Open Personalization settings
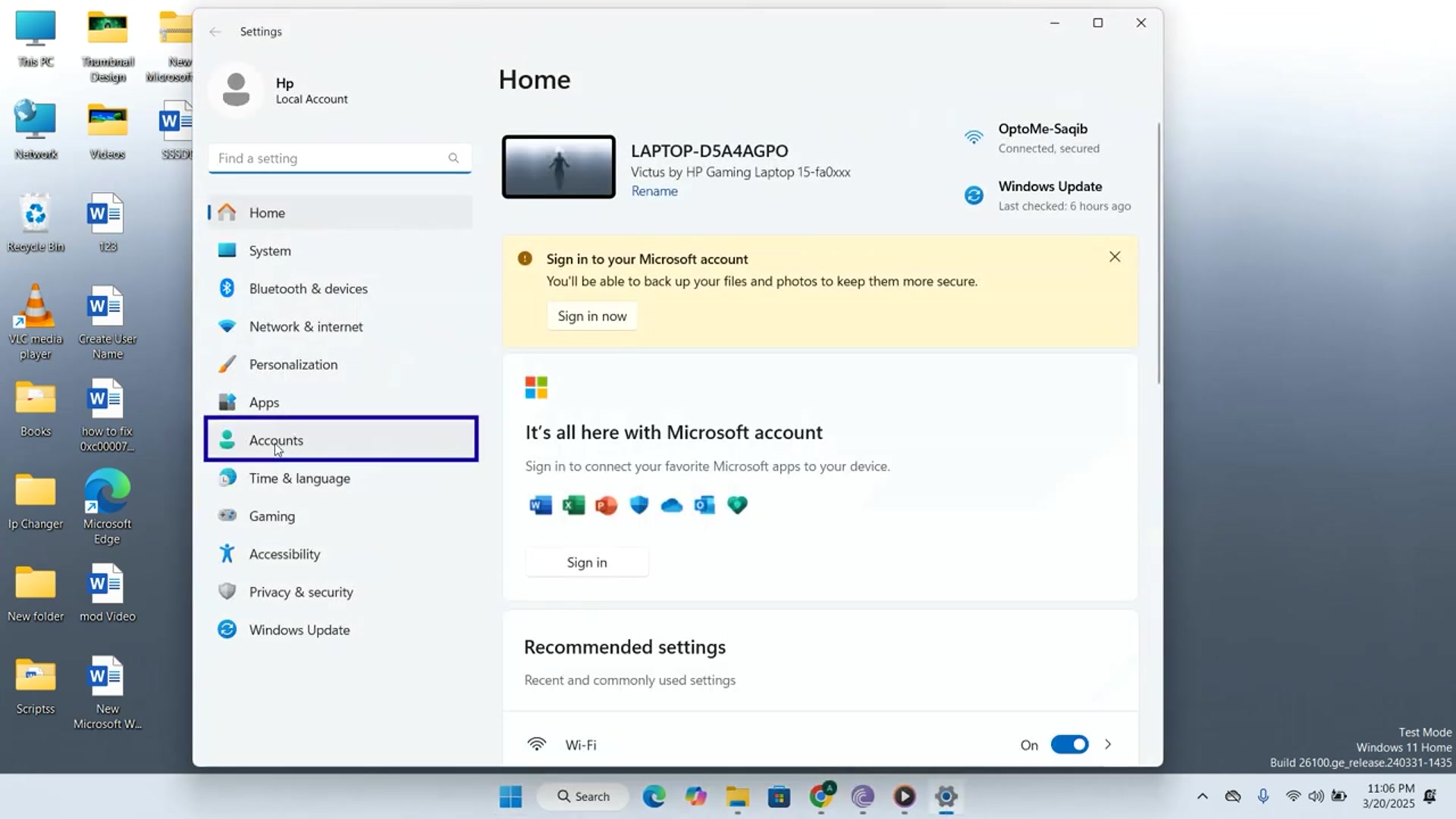Image resolution: width=1456 pixels, height=819 pixels. click(x=340, y=364)
